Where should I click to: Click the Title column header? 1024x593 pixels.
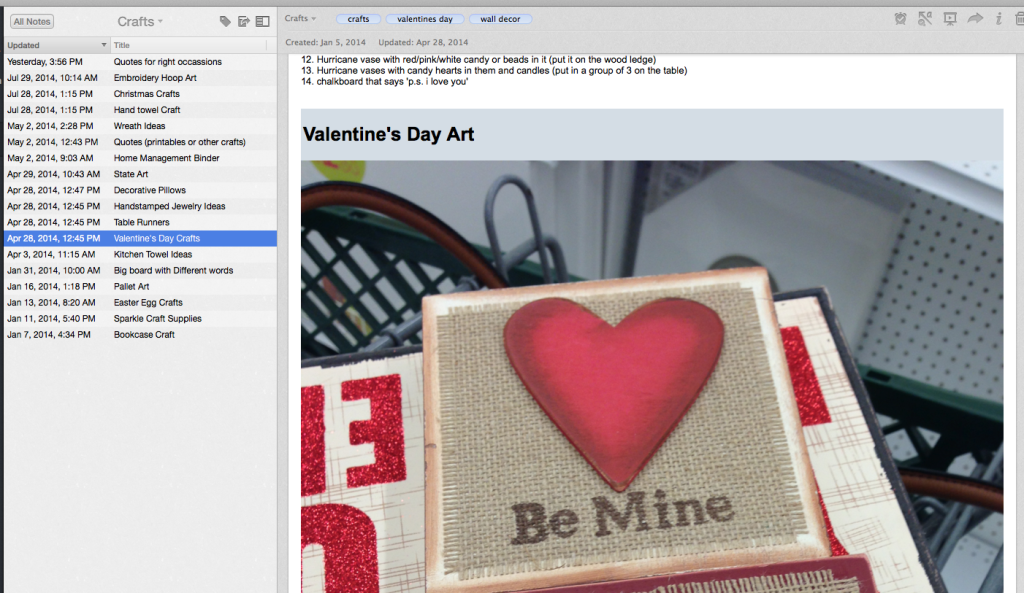[188, 45]
